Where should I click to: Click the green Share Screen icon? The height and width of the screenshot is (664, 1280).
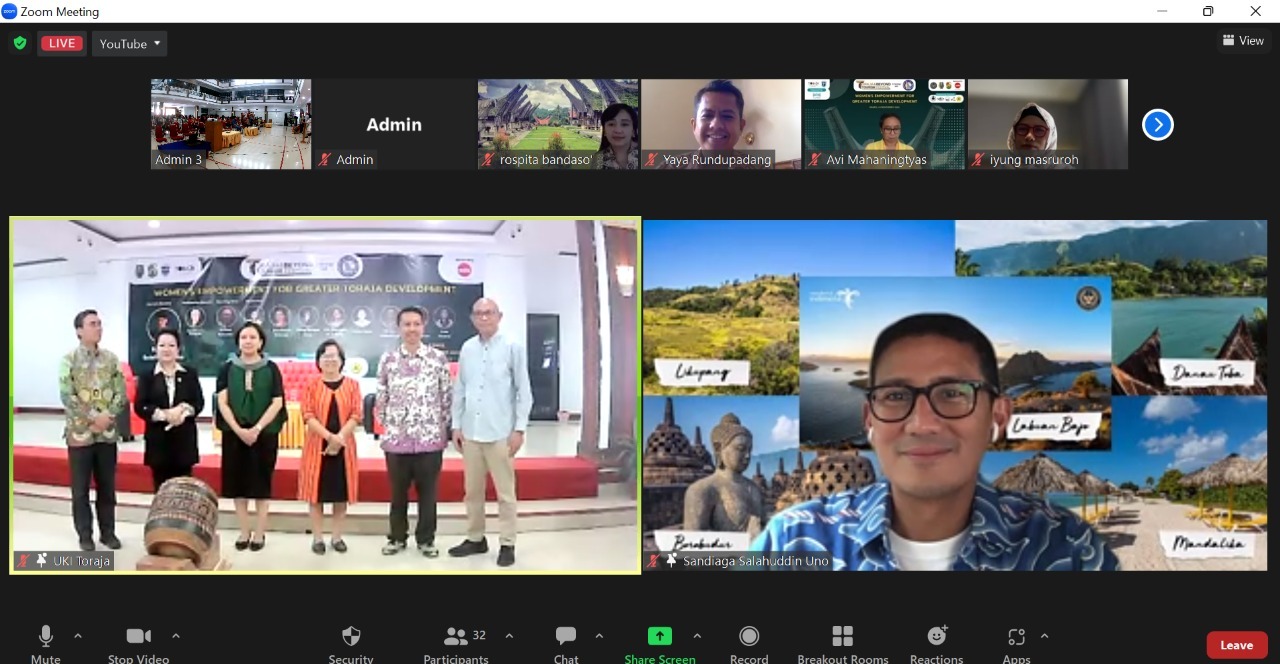pos(660,637)
